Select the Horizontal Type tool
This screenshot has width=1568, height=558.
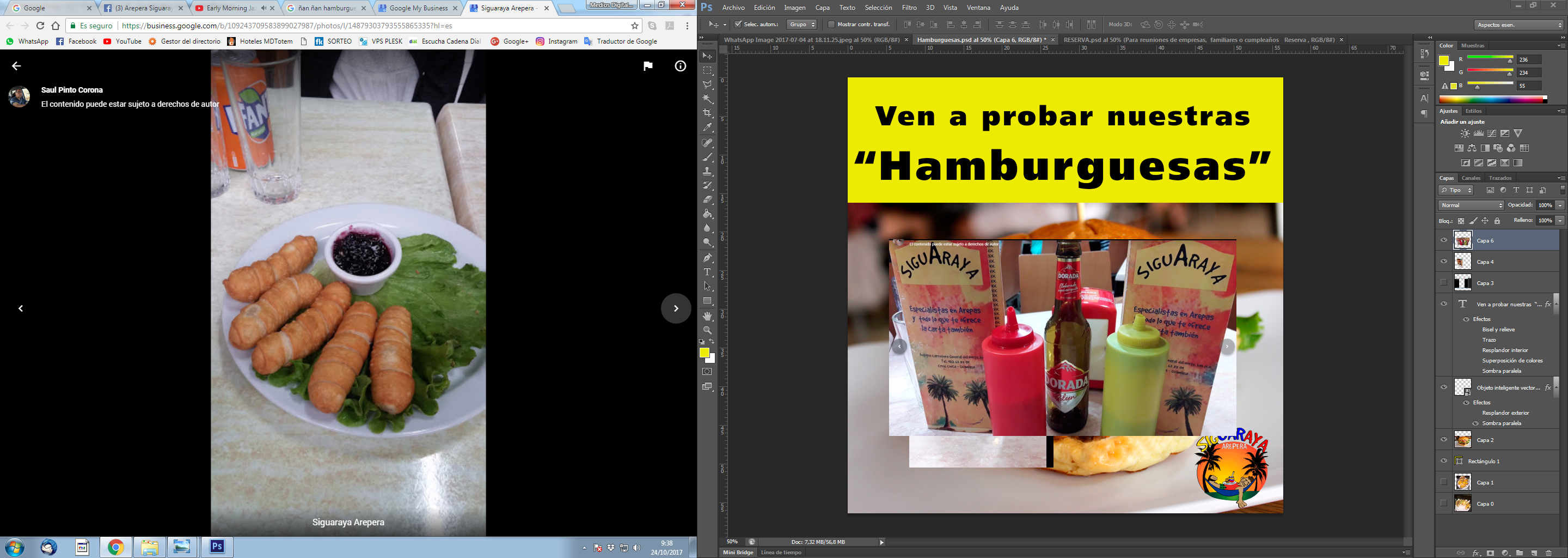707,272
